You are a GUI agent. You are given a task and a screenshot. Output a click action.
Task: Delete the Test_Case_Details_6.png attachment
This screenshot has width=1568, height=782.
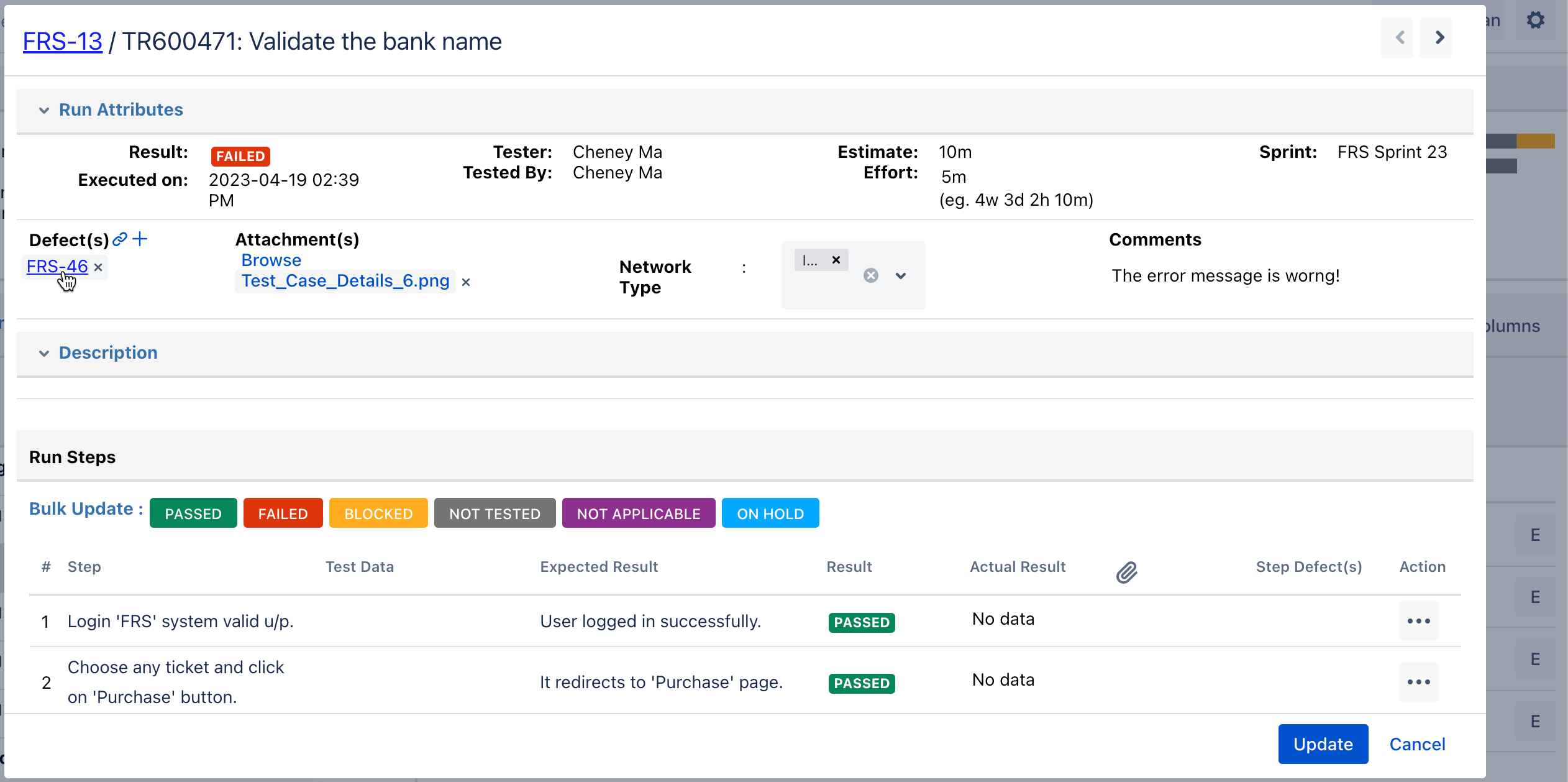tap(466, 282)
